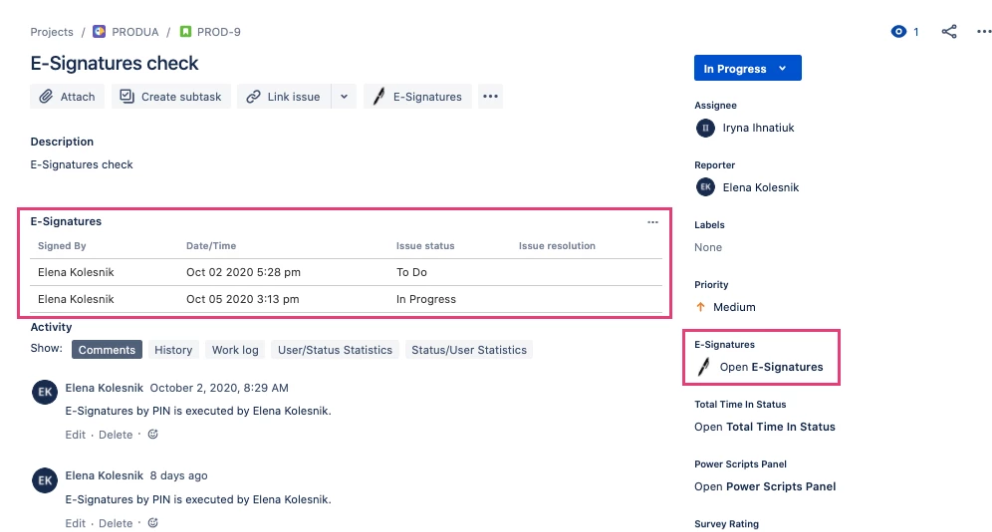This screenshot has height=532, width=992.
Task: Open E-Signatures link in sidebar
Action: point(771,367)
